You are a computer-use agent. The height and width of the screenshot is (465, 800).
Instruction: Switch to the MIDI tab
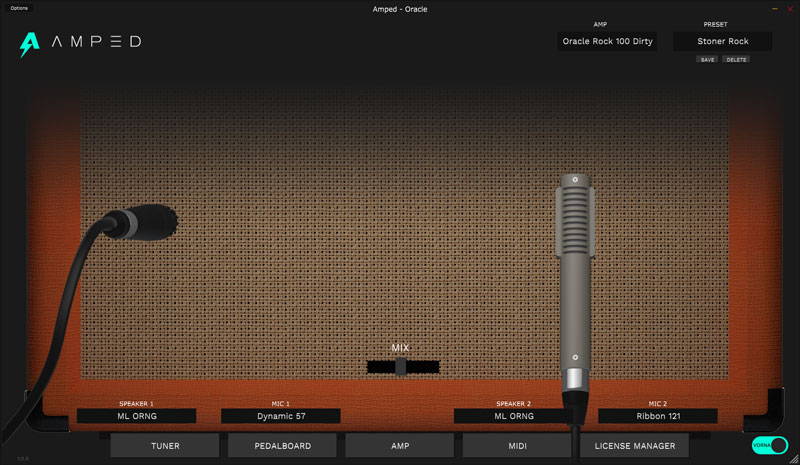click(517, 446)
